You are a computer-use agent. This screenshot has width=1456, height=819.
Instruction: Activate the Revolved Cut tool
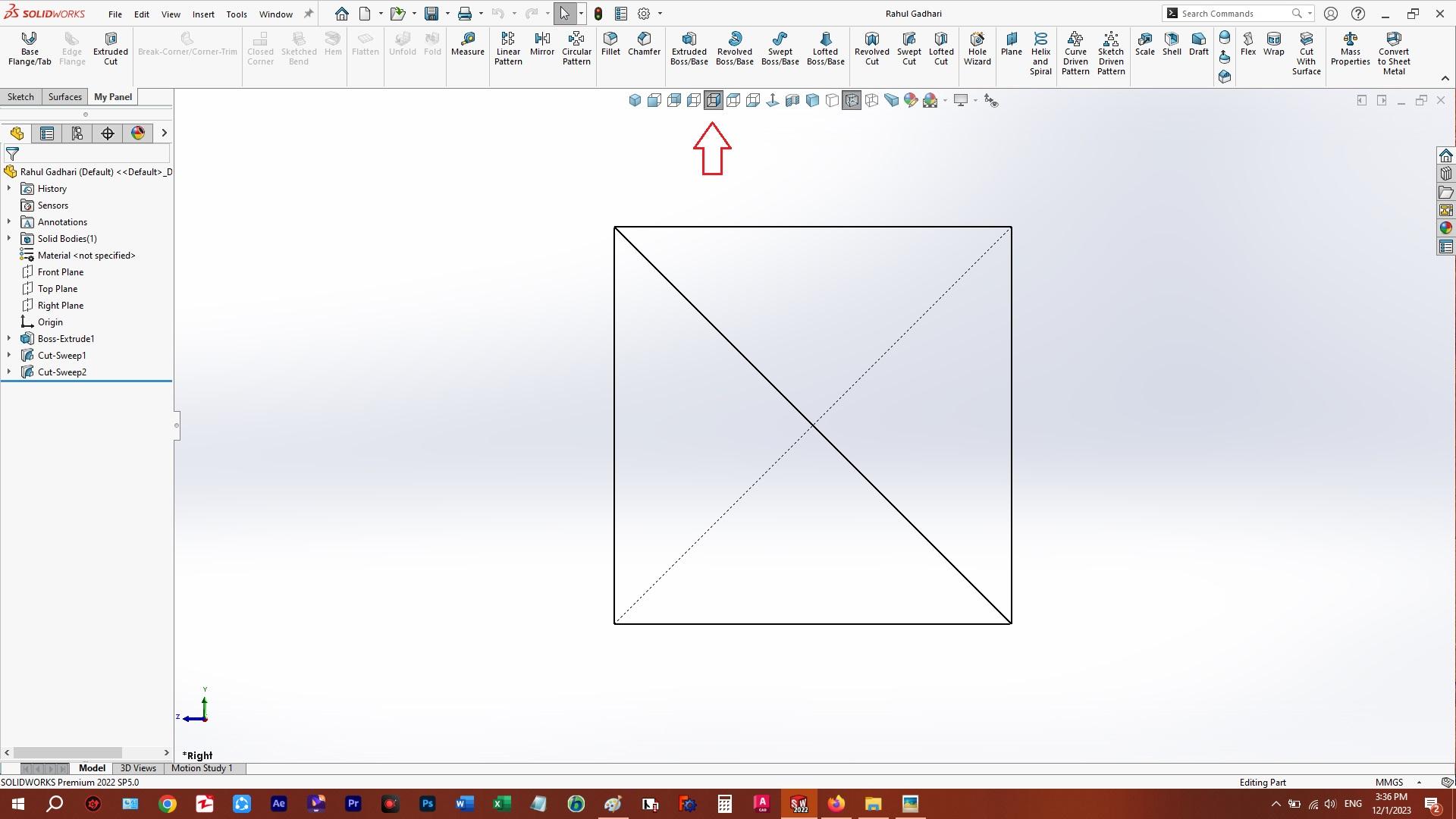871,49
